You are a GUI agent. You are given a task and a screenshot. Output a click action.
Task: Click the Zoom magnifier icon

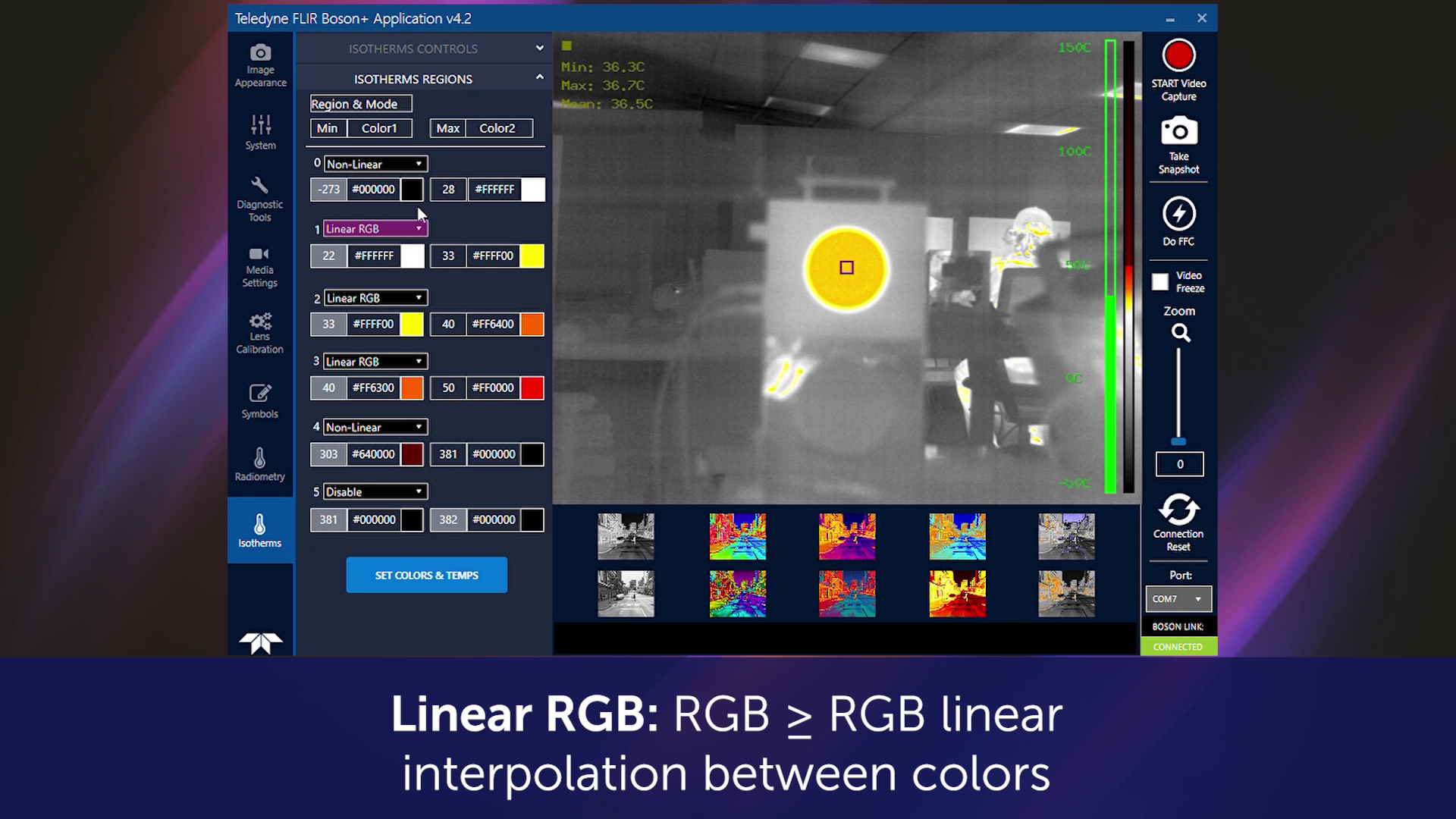1181,333
